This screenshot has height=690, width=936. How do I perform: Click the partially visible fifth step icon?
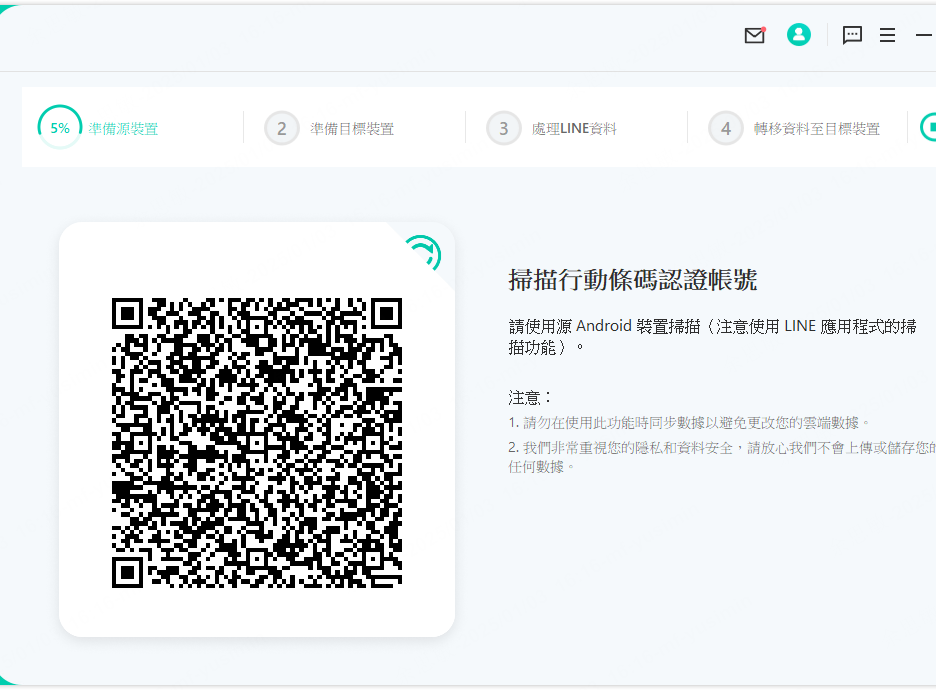(928, 128)
